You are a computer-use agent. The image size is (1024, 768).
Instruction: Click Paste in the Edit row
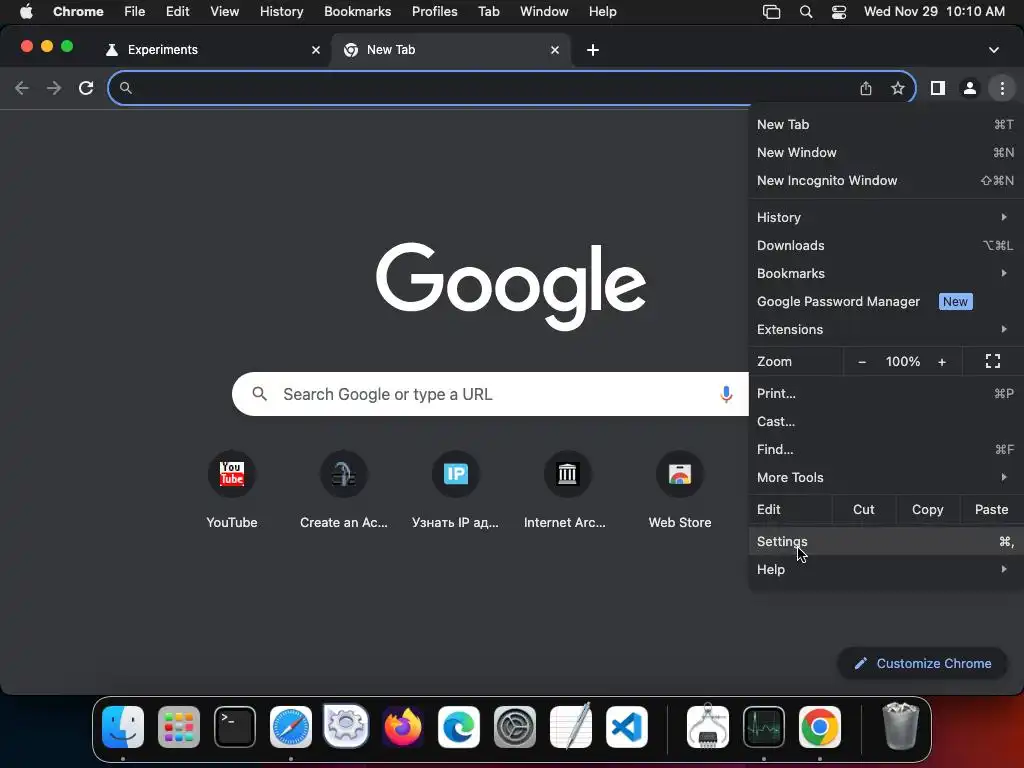(991, 509)
